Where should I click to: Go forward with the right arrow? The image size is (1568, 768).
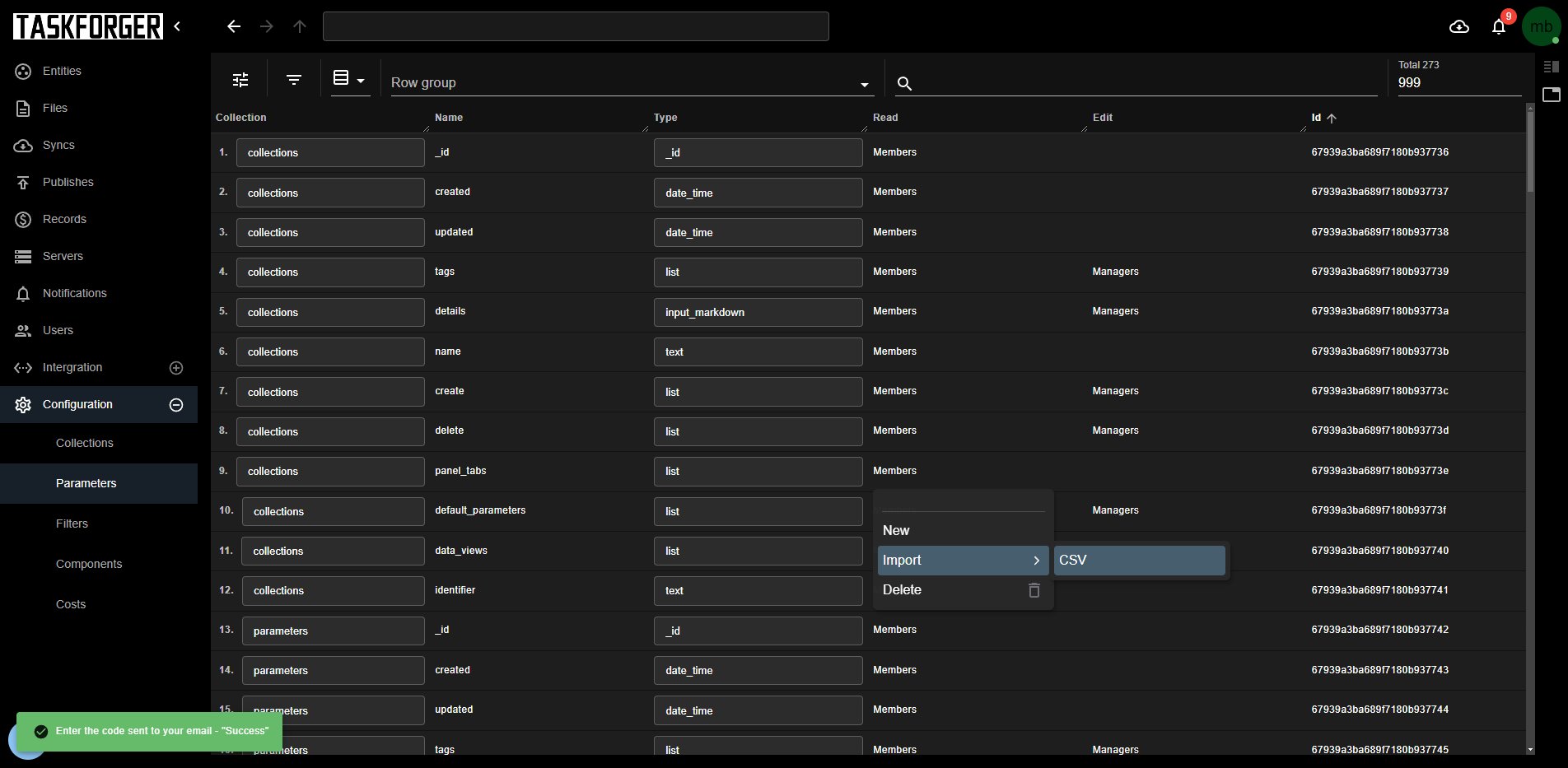(267, 26)
